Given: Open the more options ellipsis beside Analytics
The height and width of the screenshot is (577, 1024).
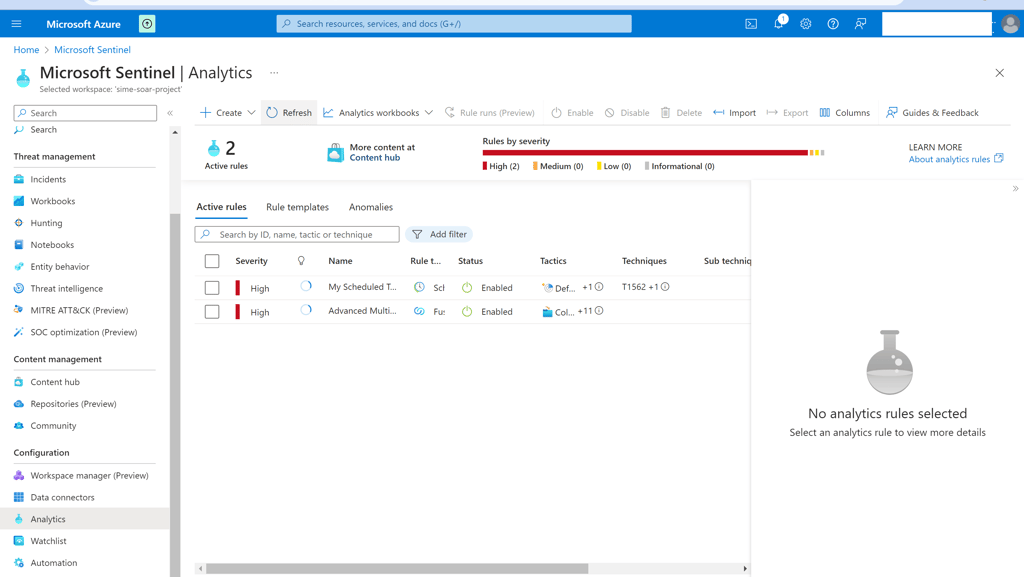Looking at the screenshot, I should coord(274,73).
